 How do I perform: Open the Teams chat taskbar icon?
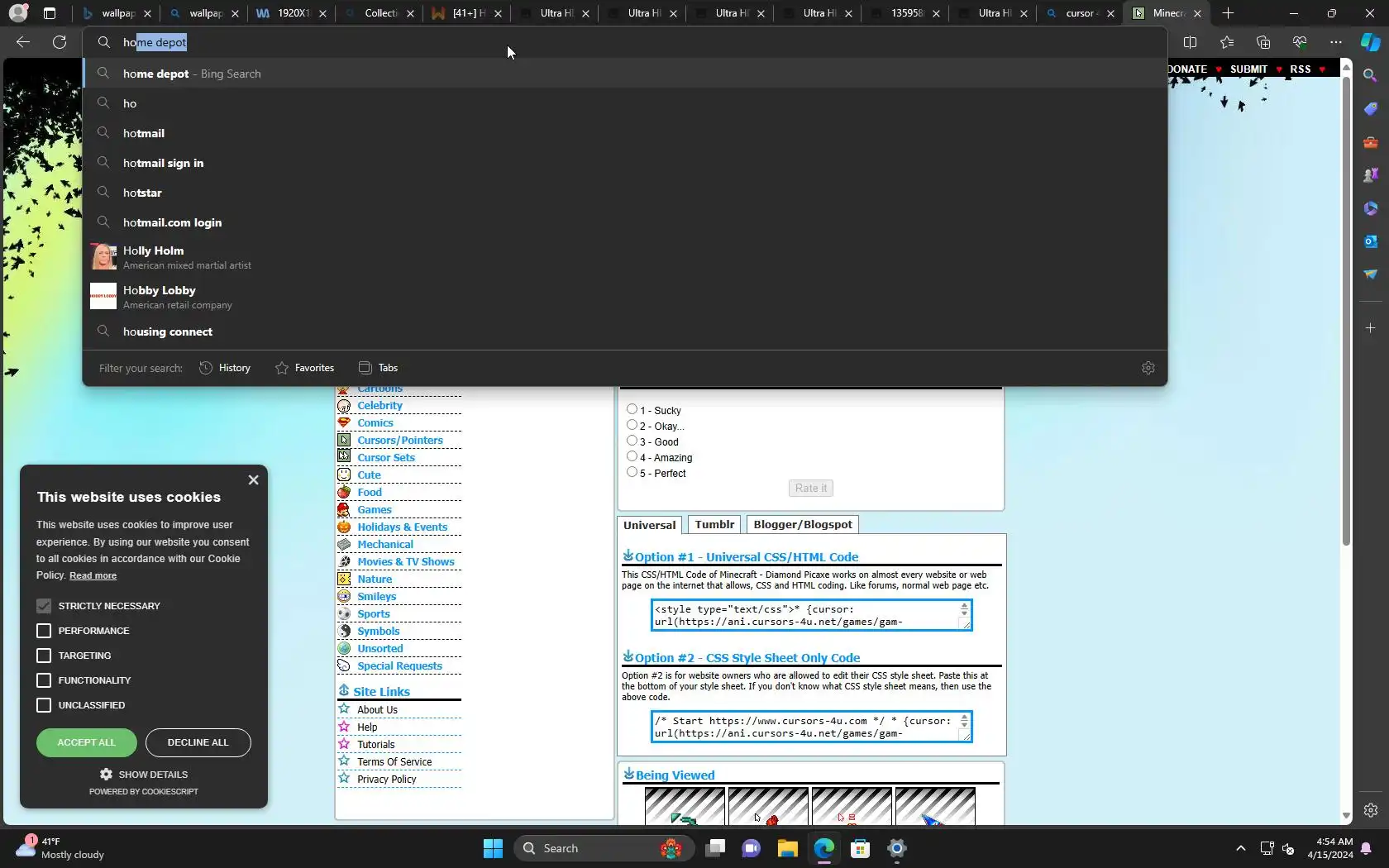tap(751, 848)
